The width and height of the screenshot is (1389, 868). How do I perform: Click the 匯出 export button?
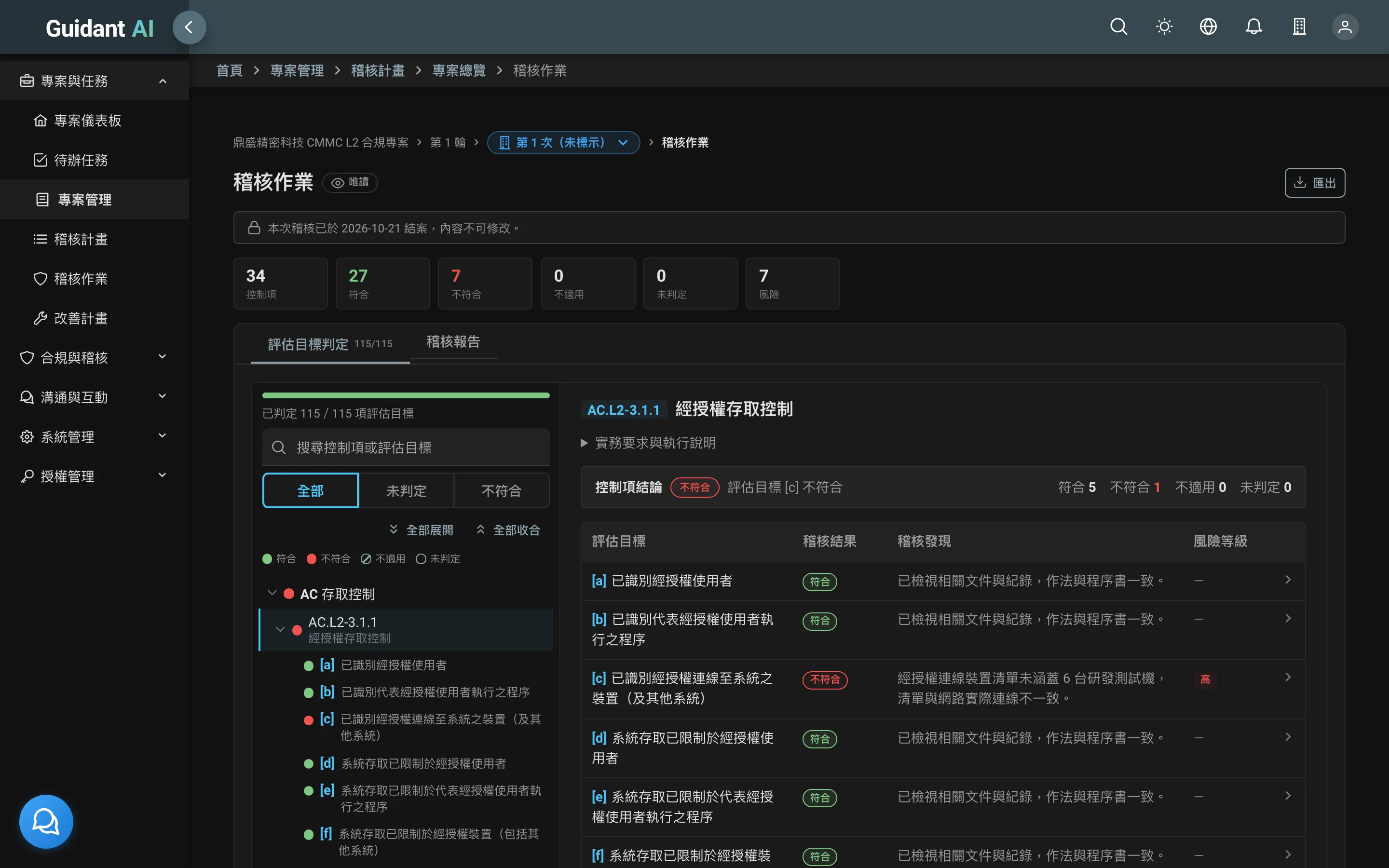(x=1314, y=183)
